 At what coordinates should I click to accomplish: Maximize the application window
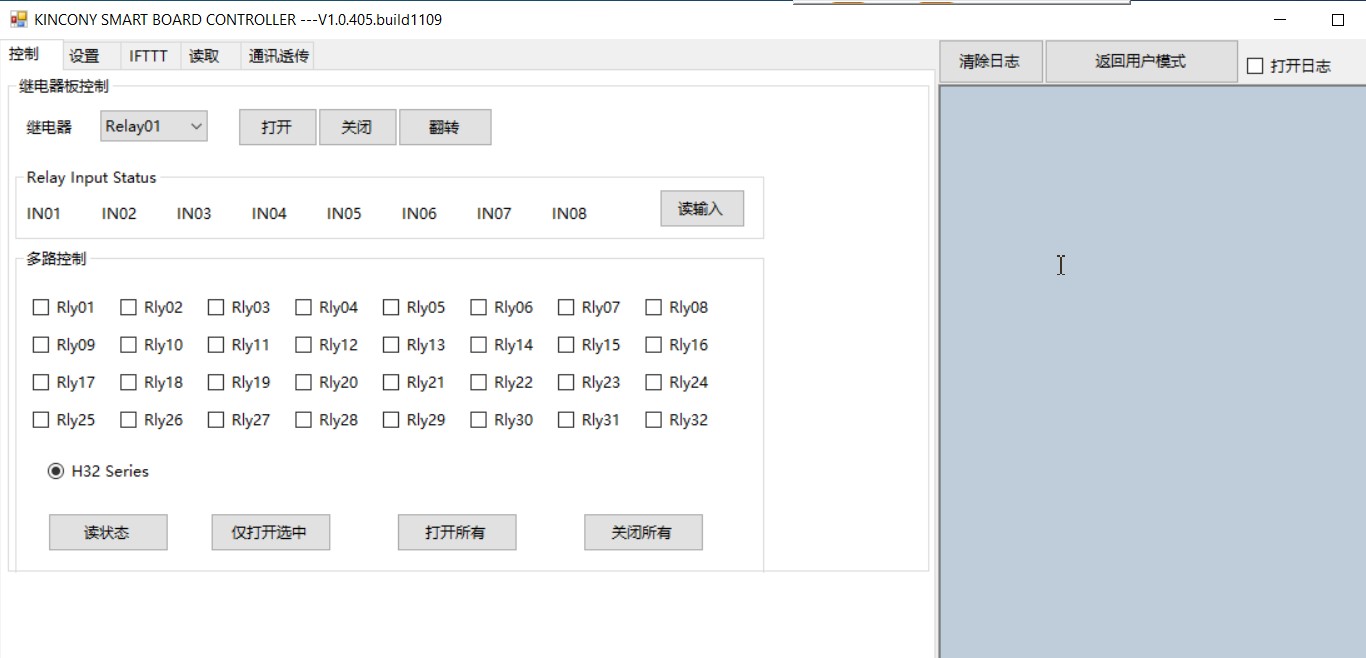[1337, 20]
